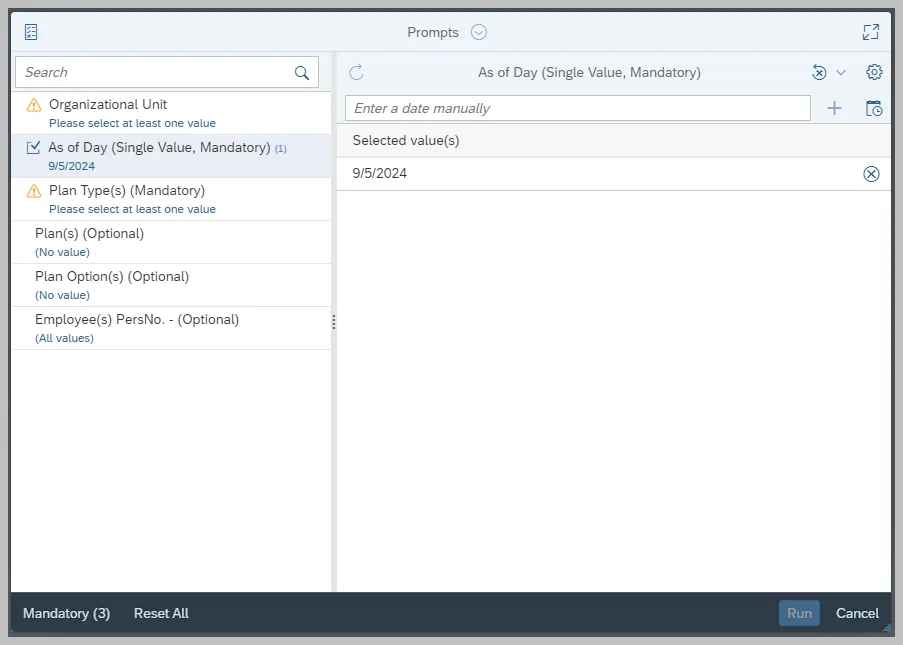Click the search magnifier icon
Image resolution: width=903 pixels, height=645 pixels.
pyautogui.click(x=302, y=72)
